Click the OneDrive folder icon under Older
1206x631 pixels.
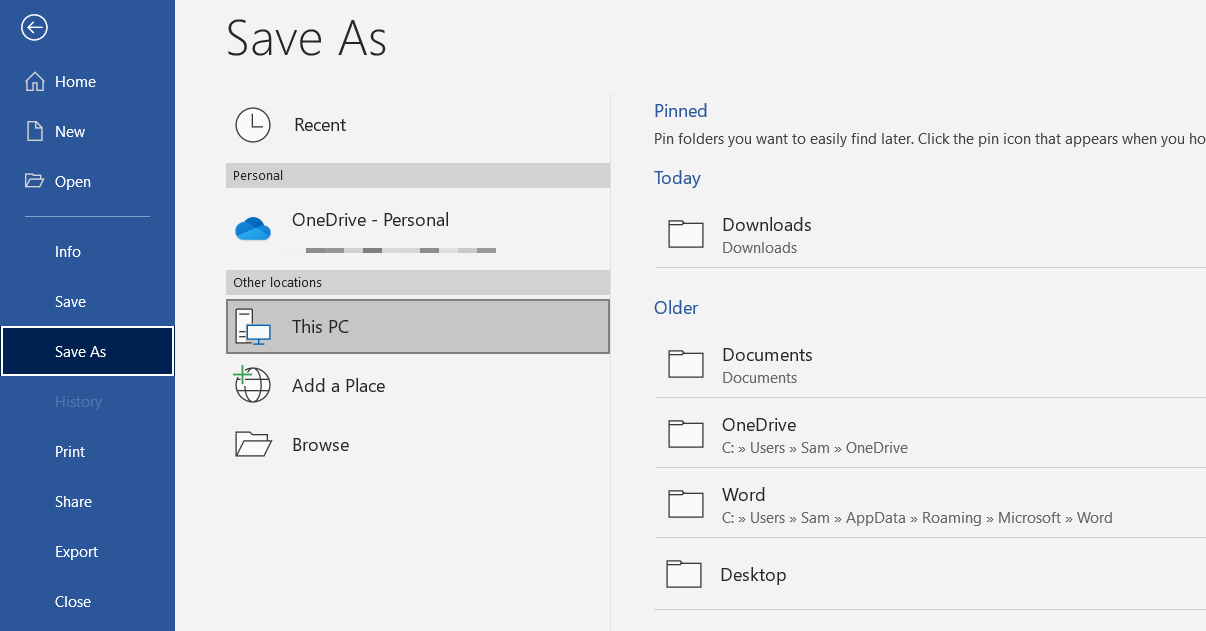[x=686, y=434]
